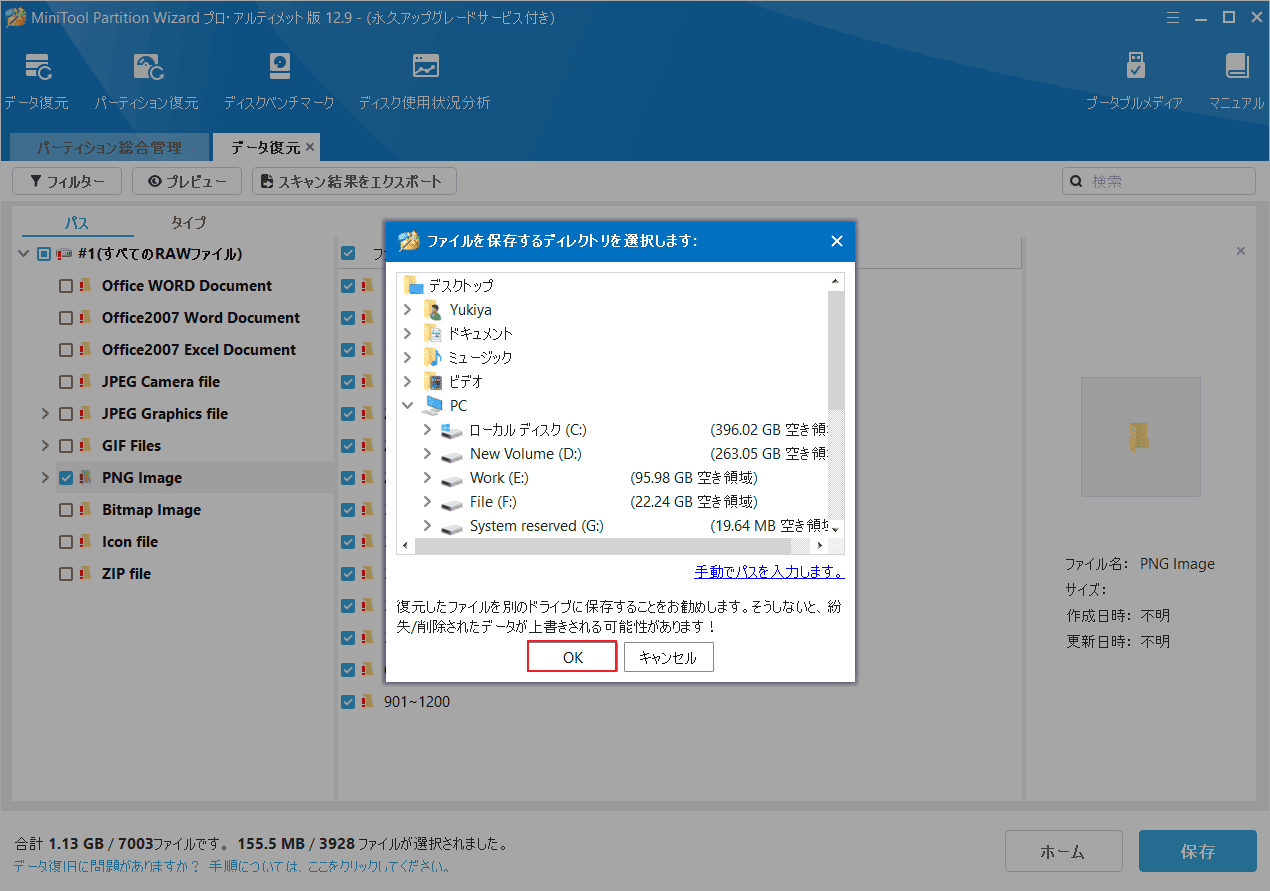The height and width of the screenshot is (891, 1270).
Task: Collapse the #1(すべてのRAWファイル) tree node
Action: (23, 254)
